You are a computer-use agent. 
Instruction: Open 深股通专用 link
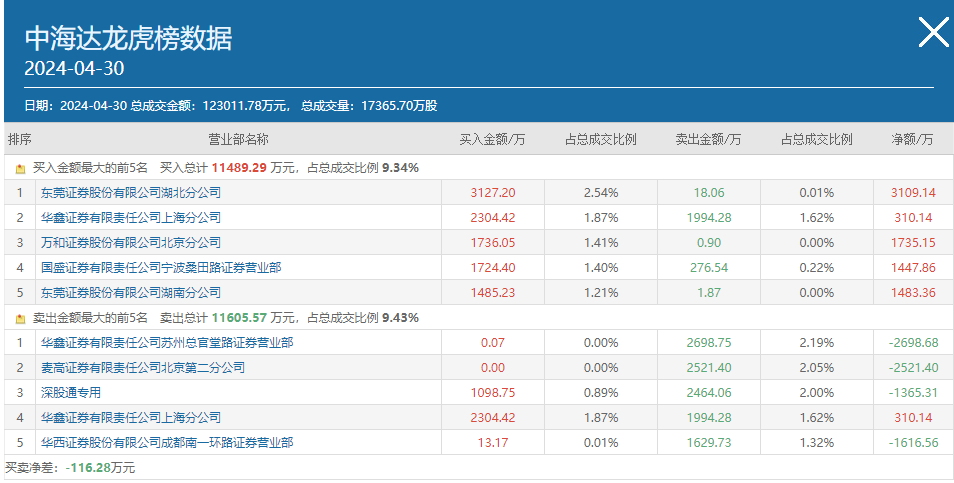point(71,392)
